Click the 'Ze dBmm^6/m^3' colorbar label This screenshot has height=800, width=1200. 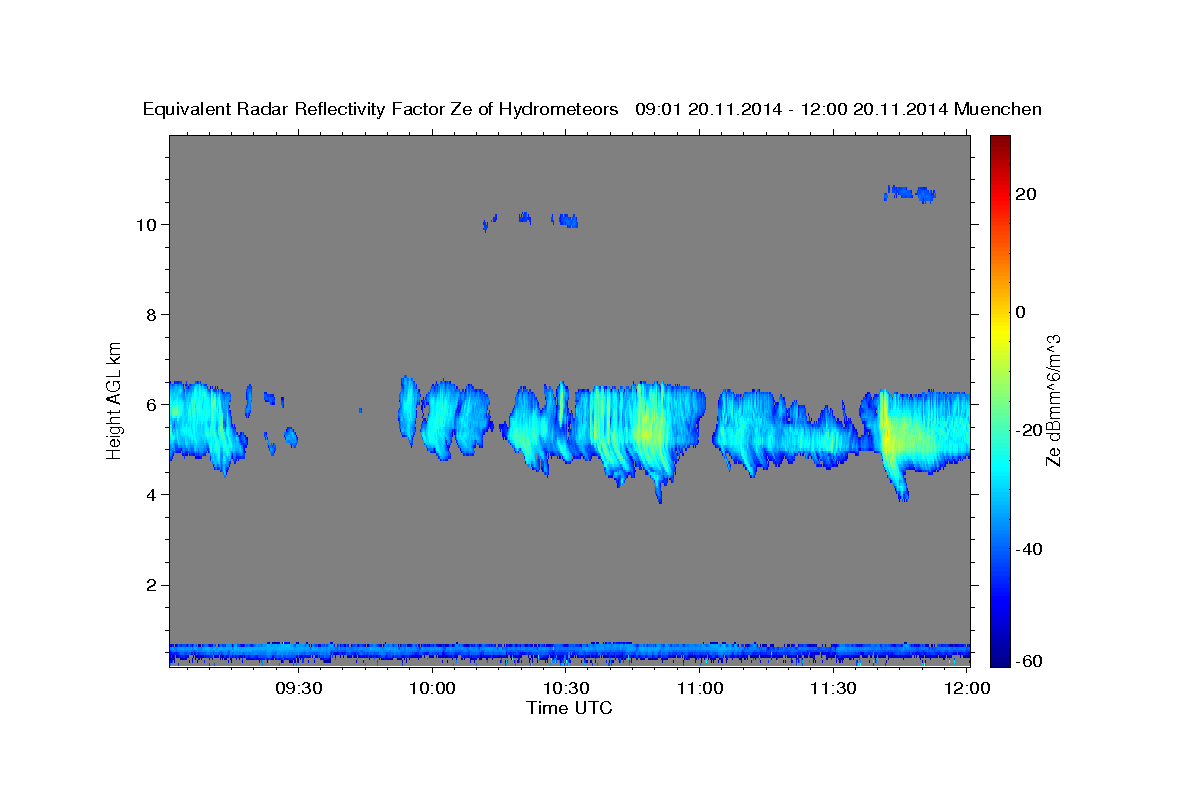click(1053, 400)
